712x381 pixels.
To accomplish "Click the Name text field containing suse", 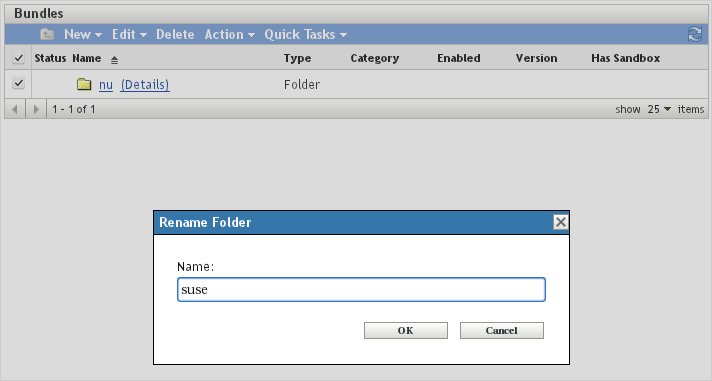I will coord(361,290).
